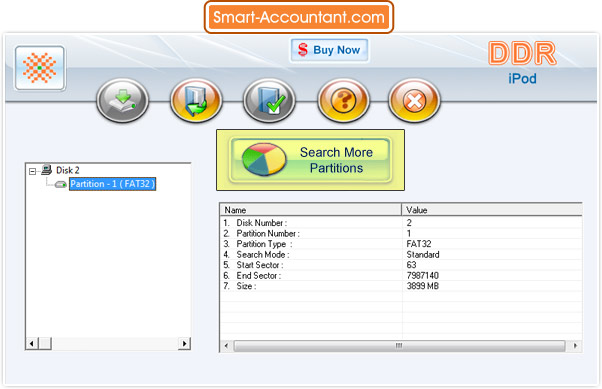Viewport: 602px width, 389px height.
Task: Click the DDR logo text
Action: click(x=522, y=53)
